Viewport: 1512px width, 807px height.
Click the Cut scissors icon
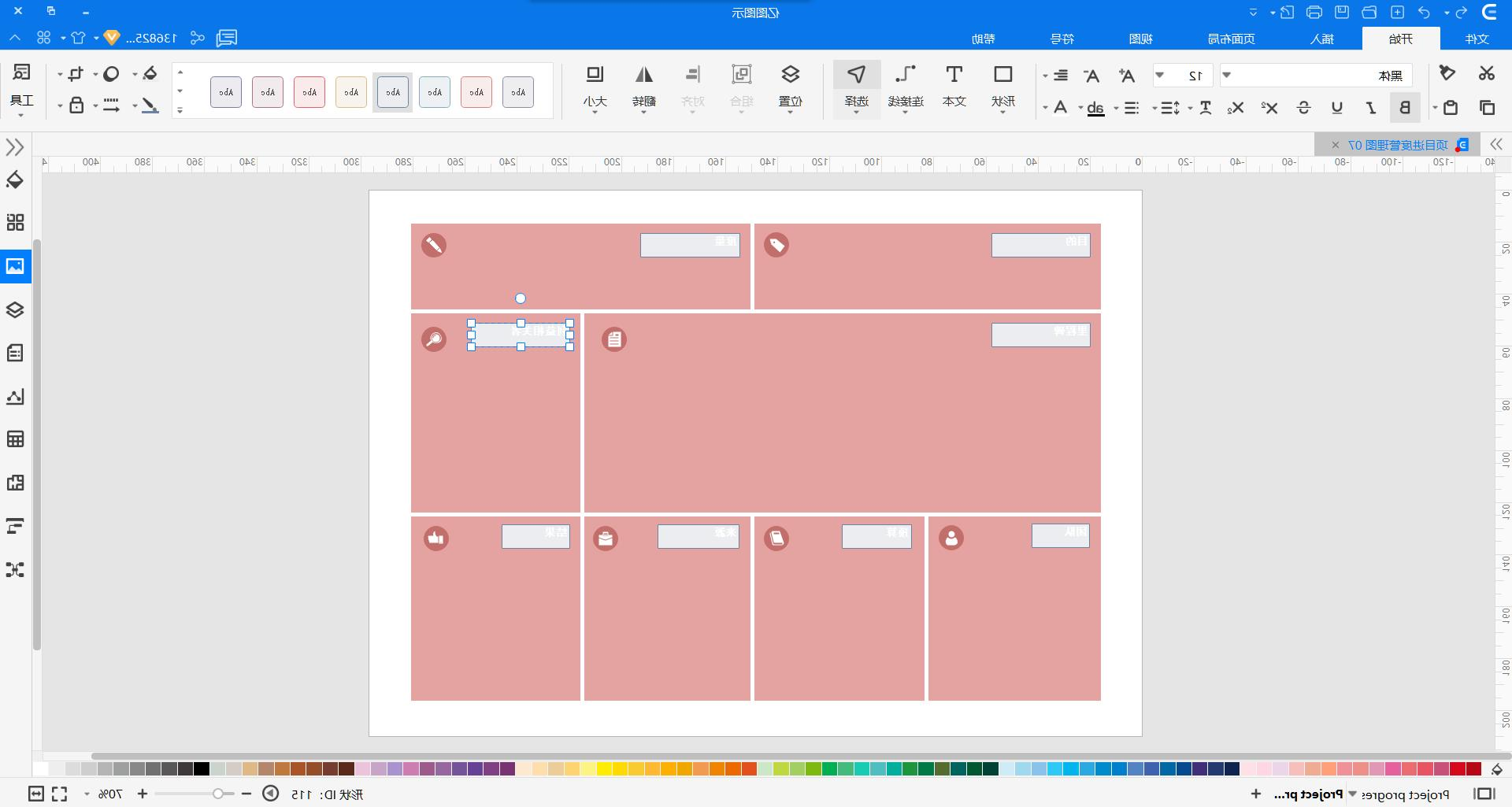click(1486, 73)
